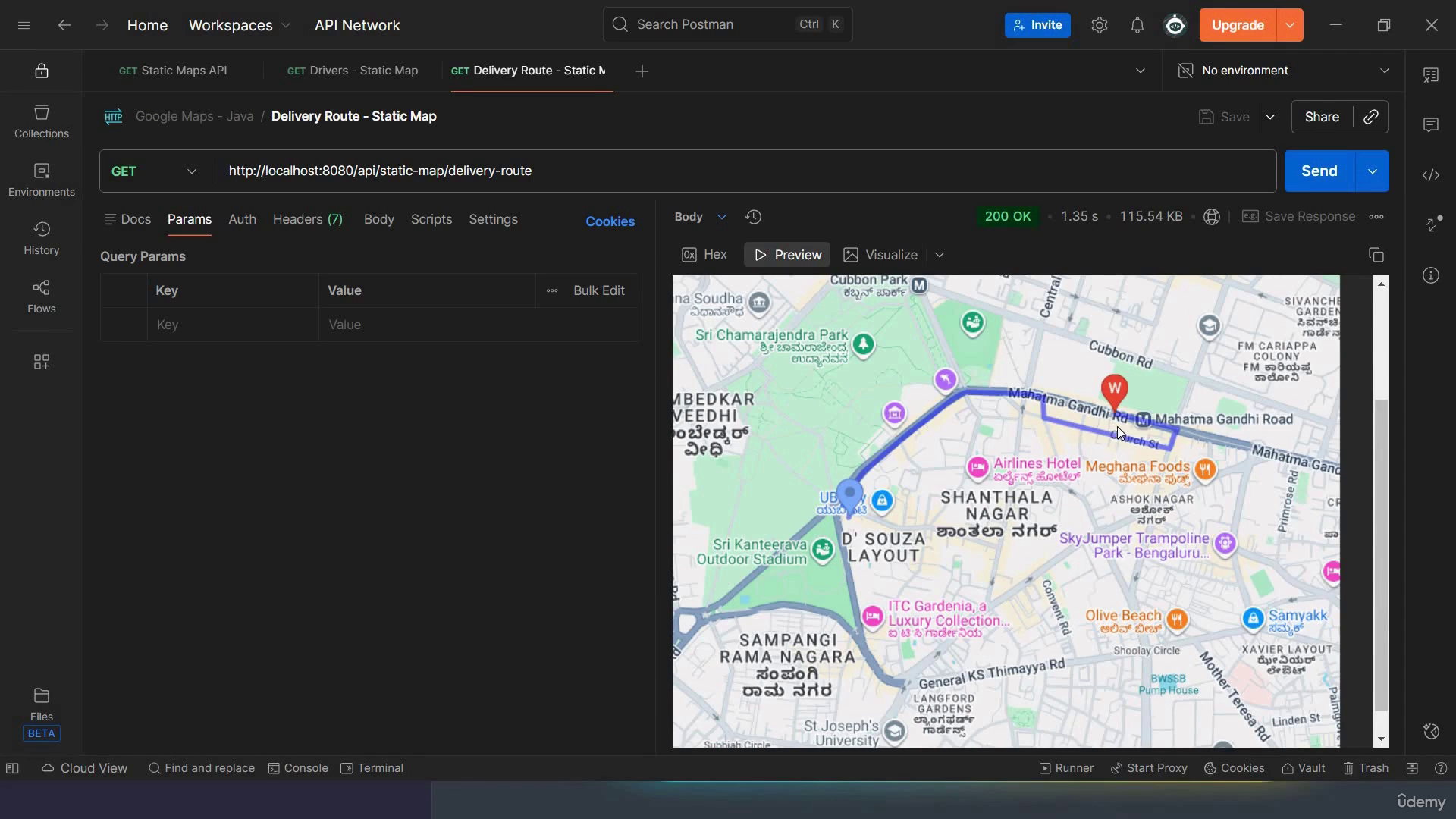
Task: Open the History sidebar panel
Action: (41, 238)
